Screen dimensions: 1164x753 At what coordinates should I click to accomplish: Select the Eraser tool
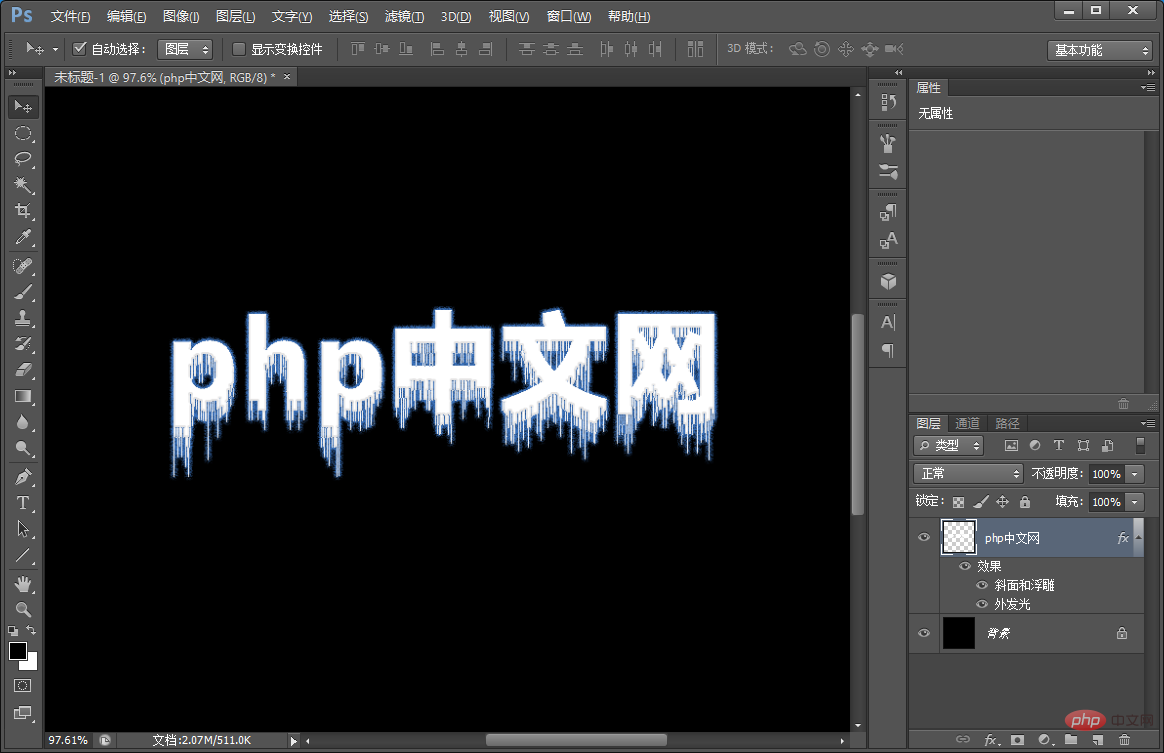click(x=23, y=370)
